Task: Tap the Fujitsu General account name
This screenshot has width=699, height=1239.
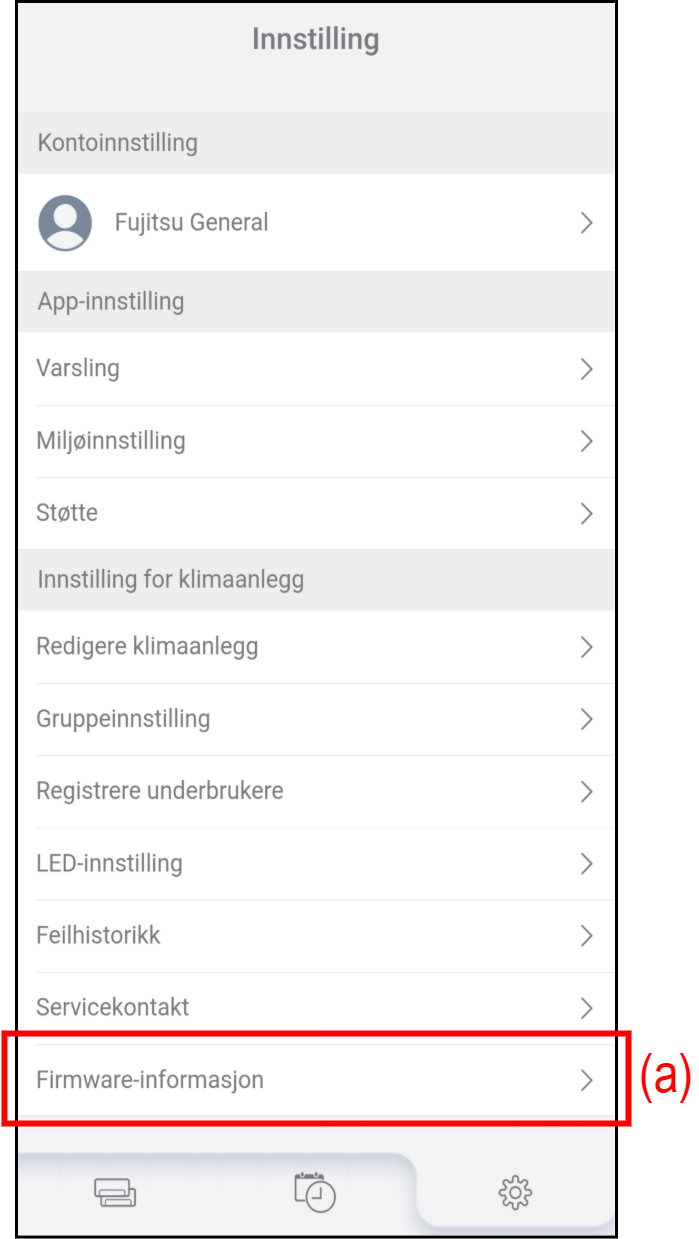Action: (191, 223)
